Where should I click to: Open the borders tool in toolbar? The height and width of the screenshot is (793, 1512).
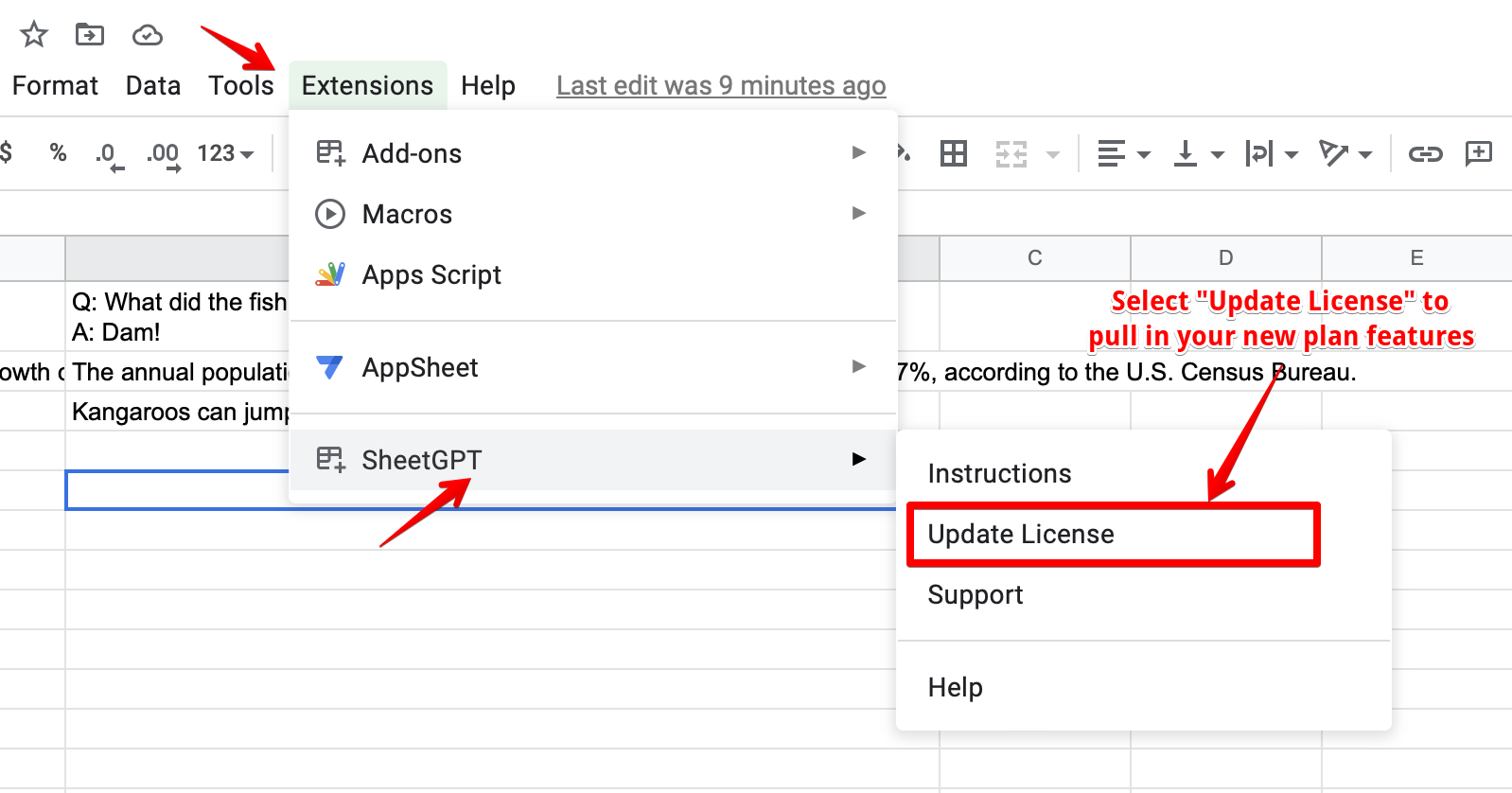[x=953, y=153]
